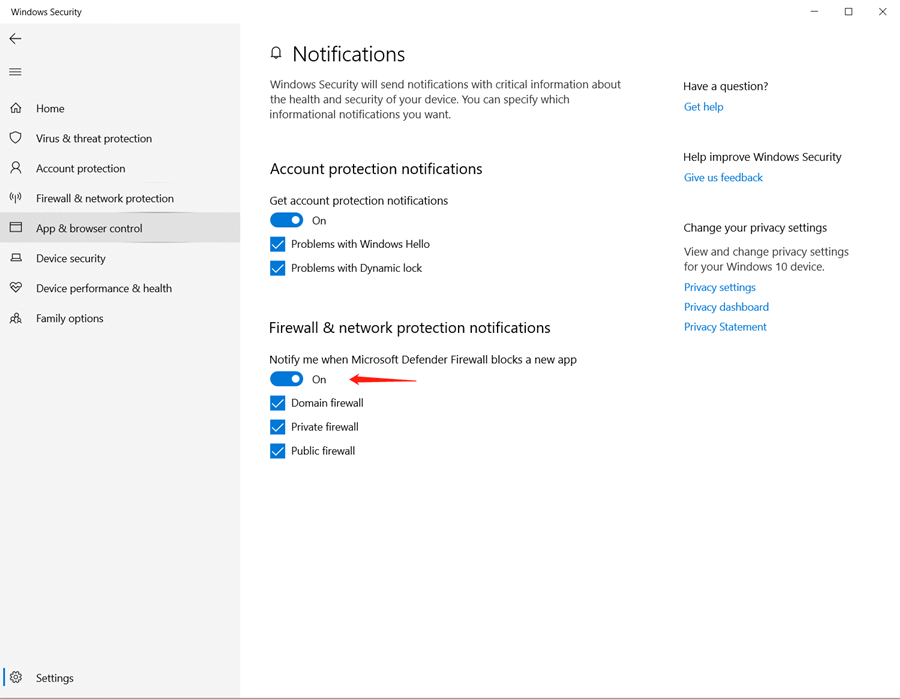900x699 pixels.
Task: Uncheck Problems with Windows Hello
Action: click(x=278, y=244)
